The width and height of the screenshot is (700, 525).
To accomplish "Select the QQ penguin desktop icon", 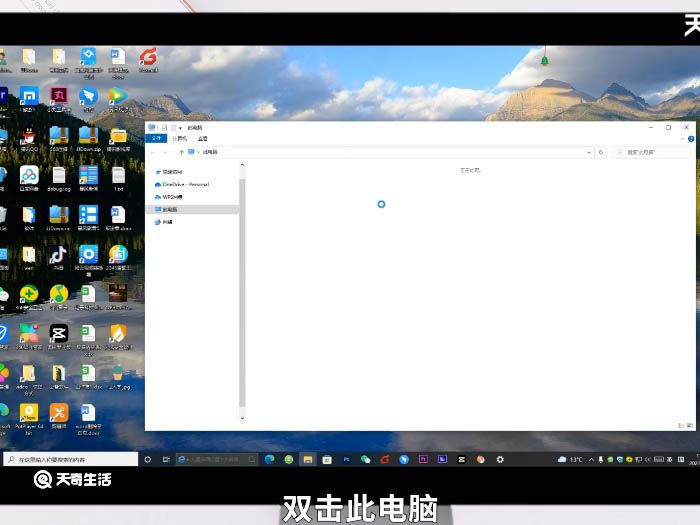I will click(x=29, y=139).
